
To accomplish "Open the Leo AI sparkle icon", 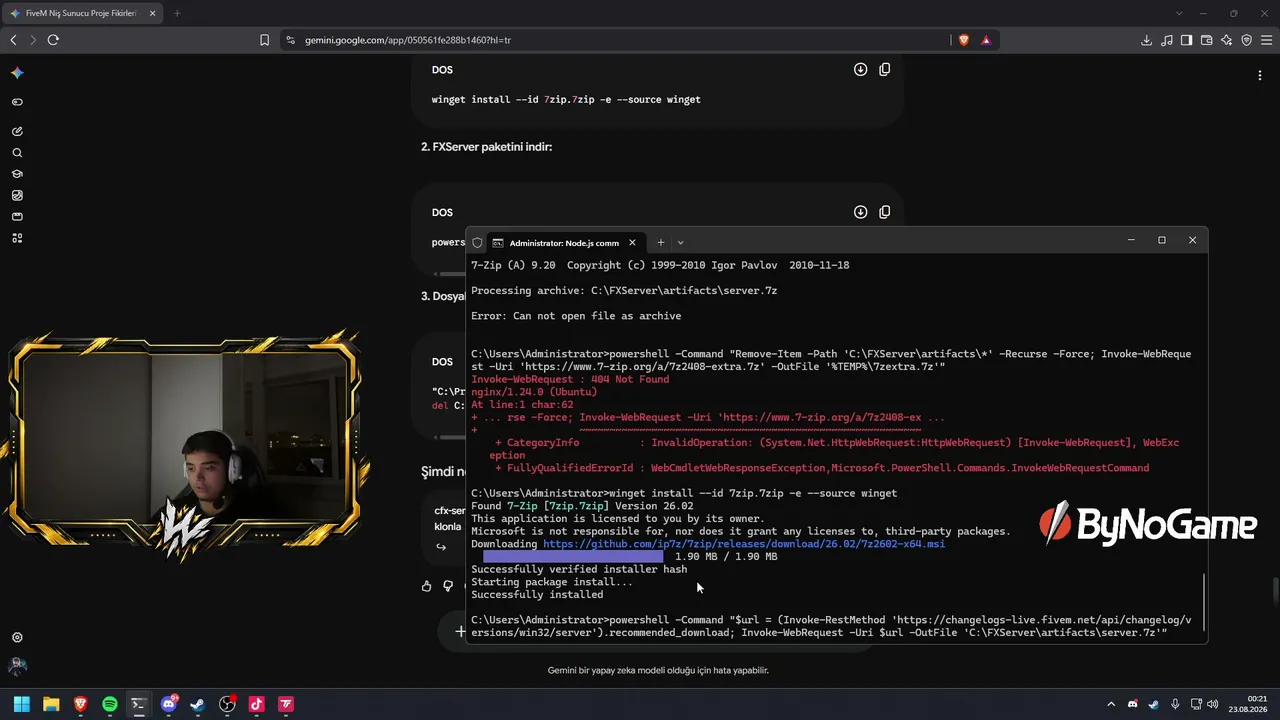I will [x=1226, y=40].
